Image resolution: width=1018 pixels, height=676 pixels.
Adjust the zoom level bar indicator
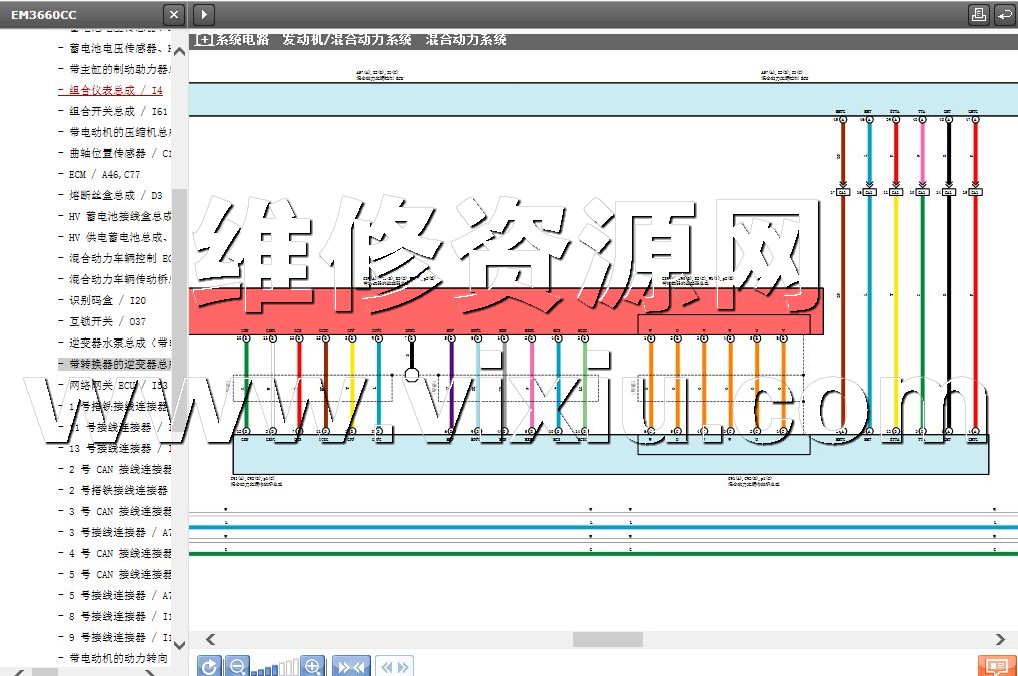pyautogui.click(x=275, y=667)
